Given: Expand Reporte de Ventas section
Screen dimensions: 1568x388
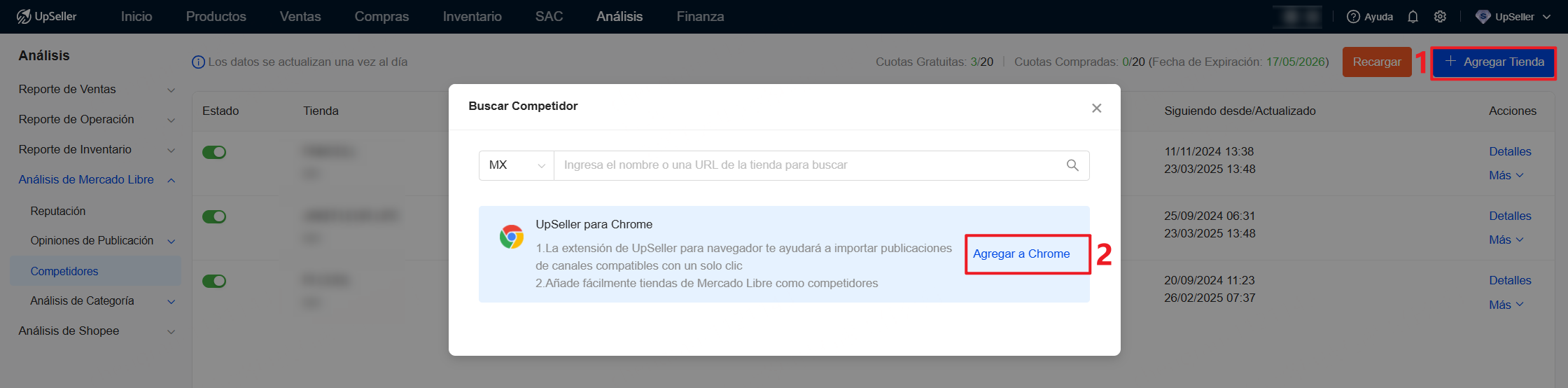Looking at the screenshot, I should point(171,90).
